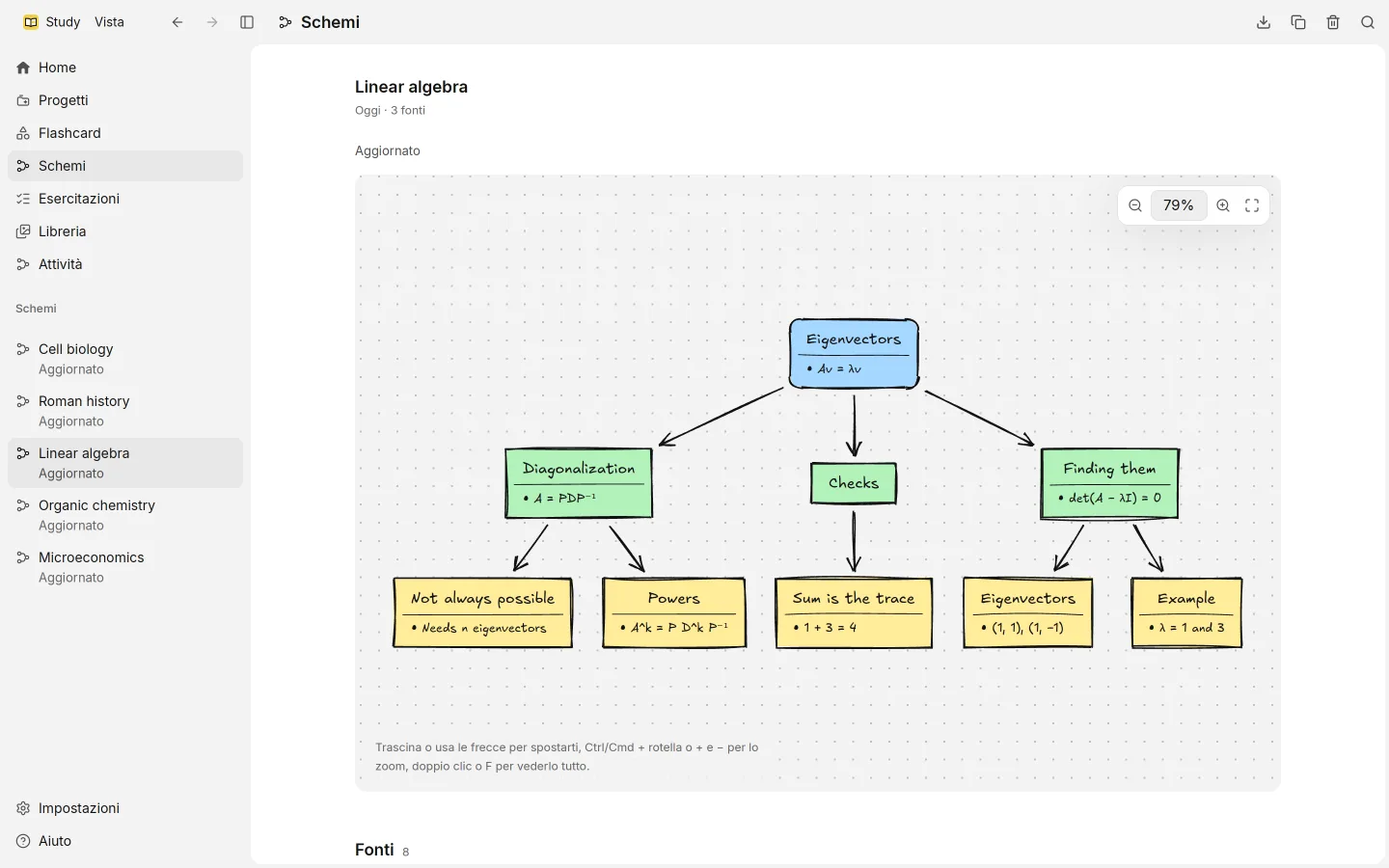Open the Vista menu

tap(109, 22)
